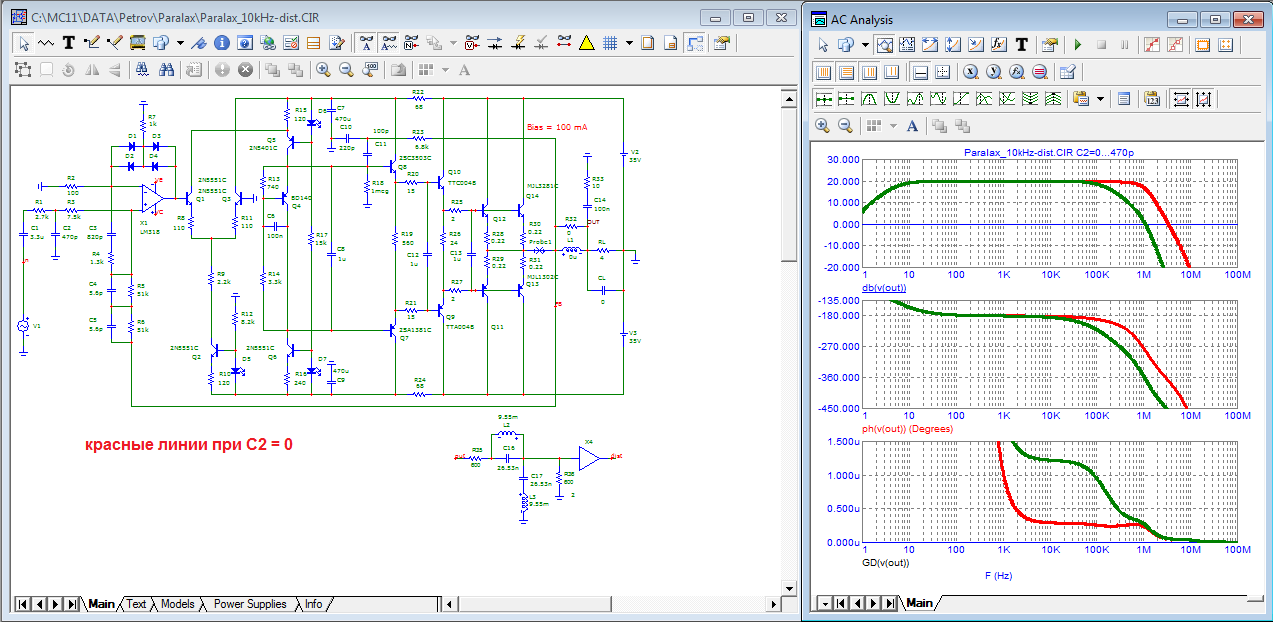Run the AC analysis with green play

point(1077,45)
